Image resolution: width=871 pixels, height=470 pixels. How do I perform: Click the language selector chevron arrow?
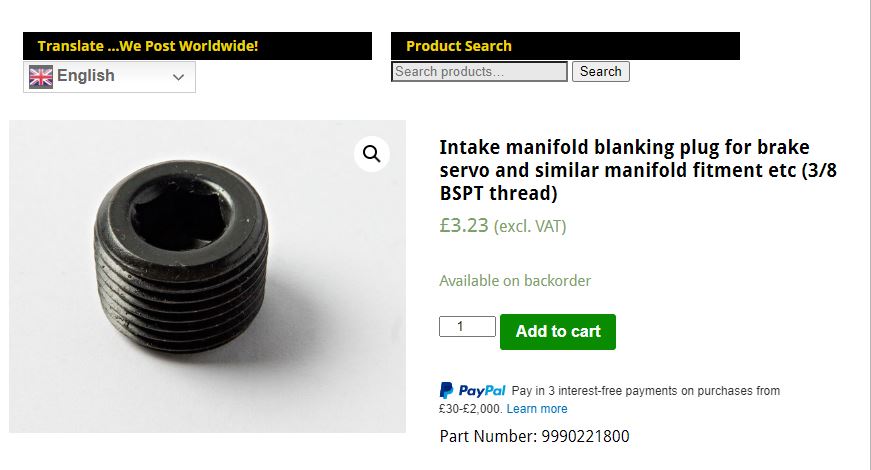click(179, 77)
